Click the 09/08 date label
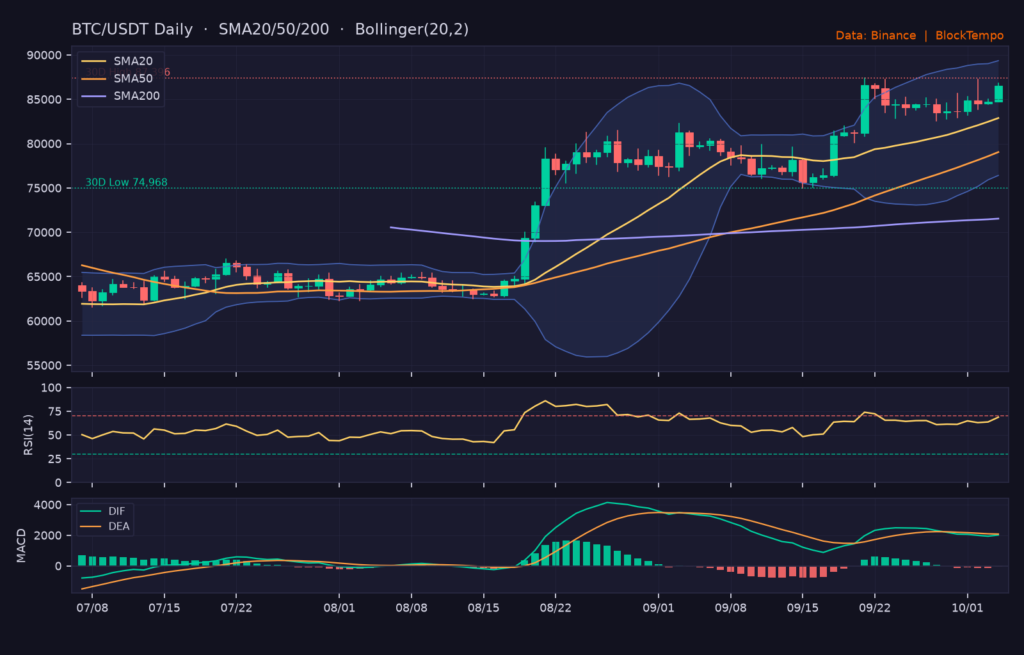The image size is (1024, 655). pos(731,608)
